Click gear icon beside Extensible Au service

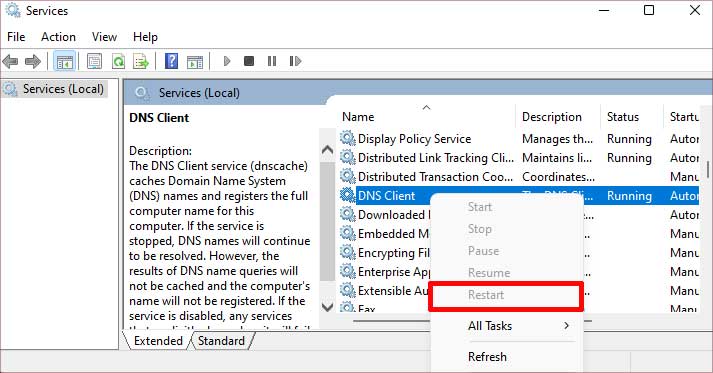pos(347,290)
